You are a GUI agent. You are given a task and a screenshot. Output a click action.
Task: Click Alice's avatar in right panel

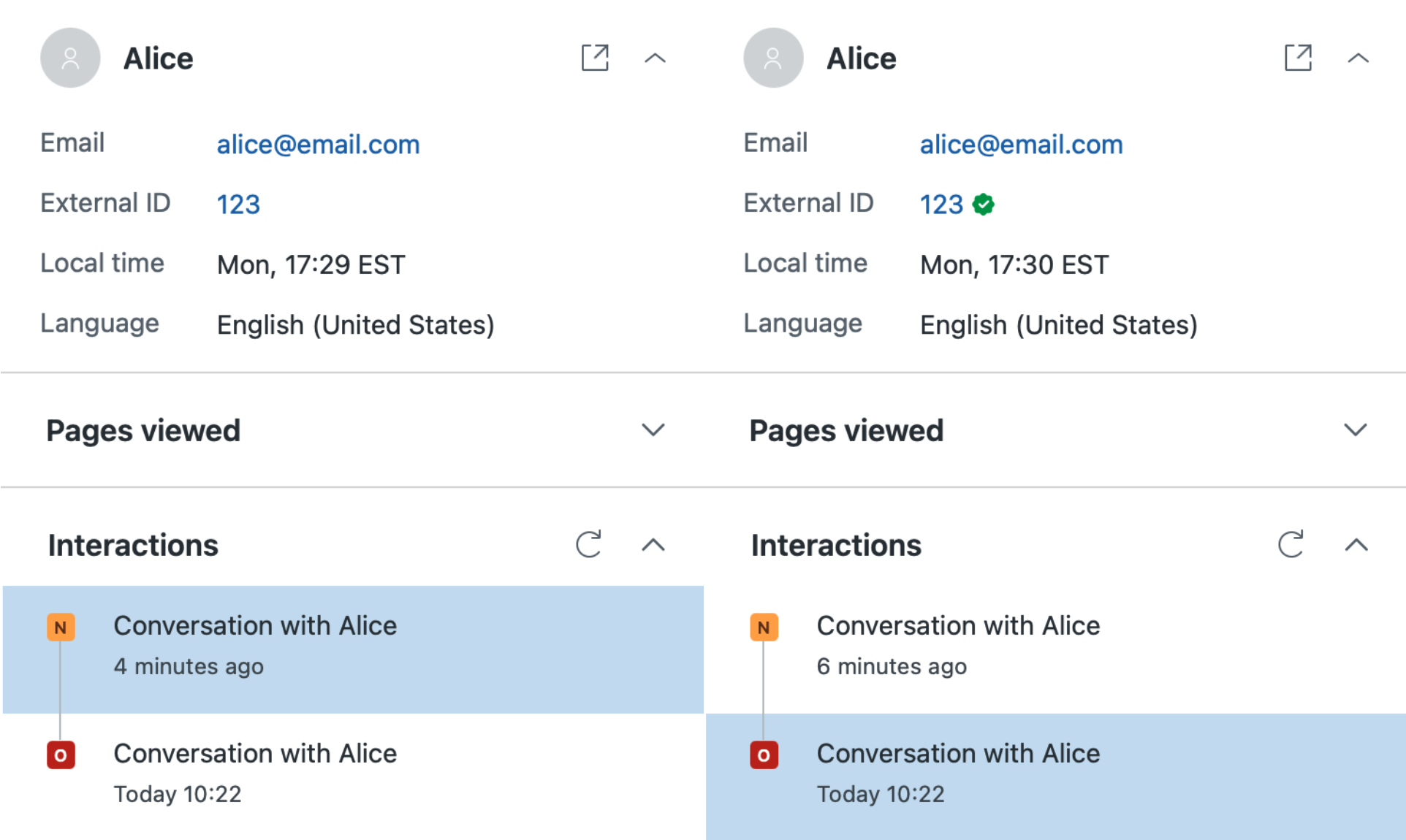coord(773,58)
